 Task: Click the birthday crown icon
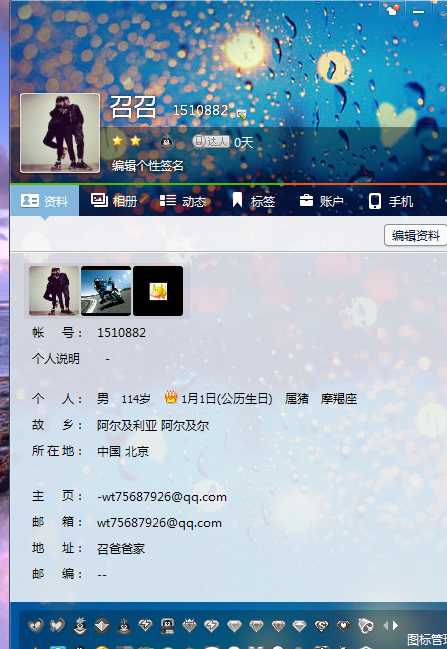click(x=171, y=397)
